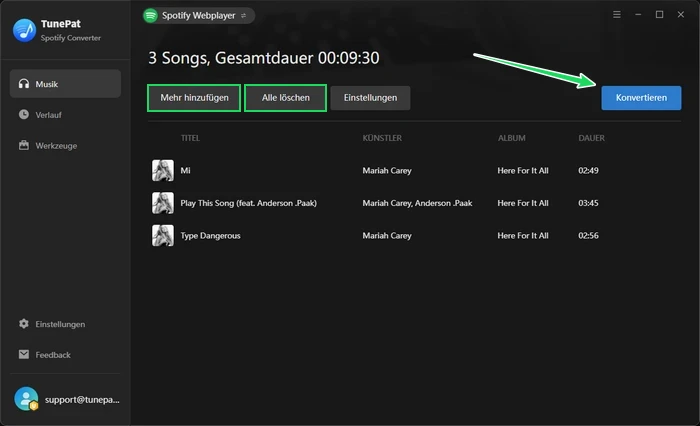Click album Here For It All in Mi row
Screen dimensions: 700x426
(523, 171)
